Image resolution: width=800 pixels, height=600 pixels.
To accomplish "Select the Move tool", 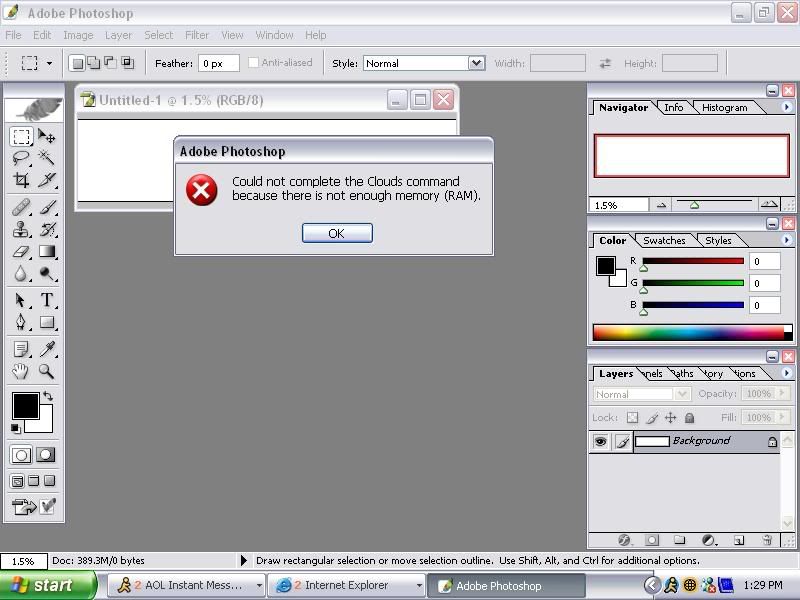I will [x=46, y=137].
